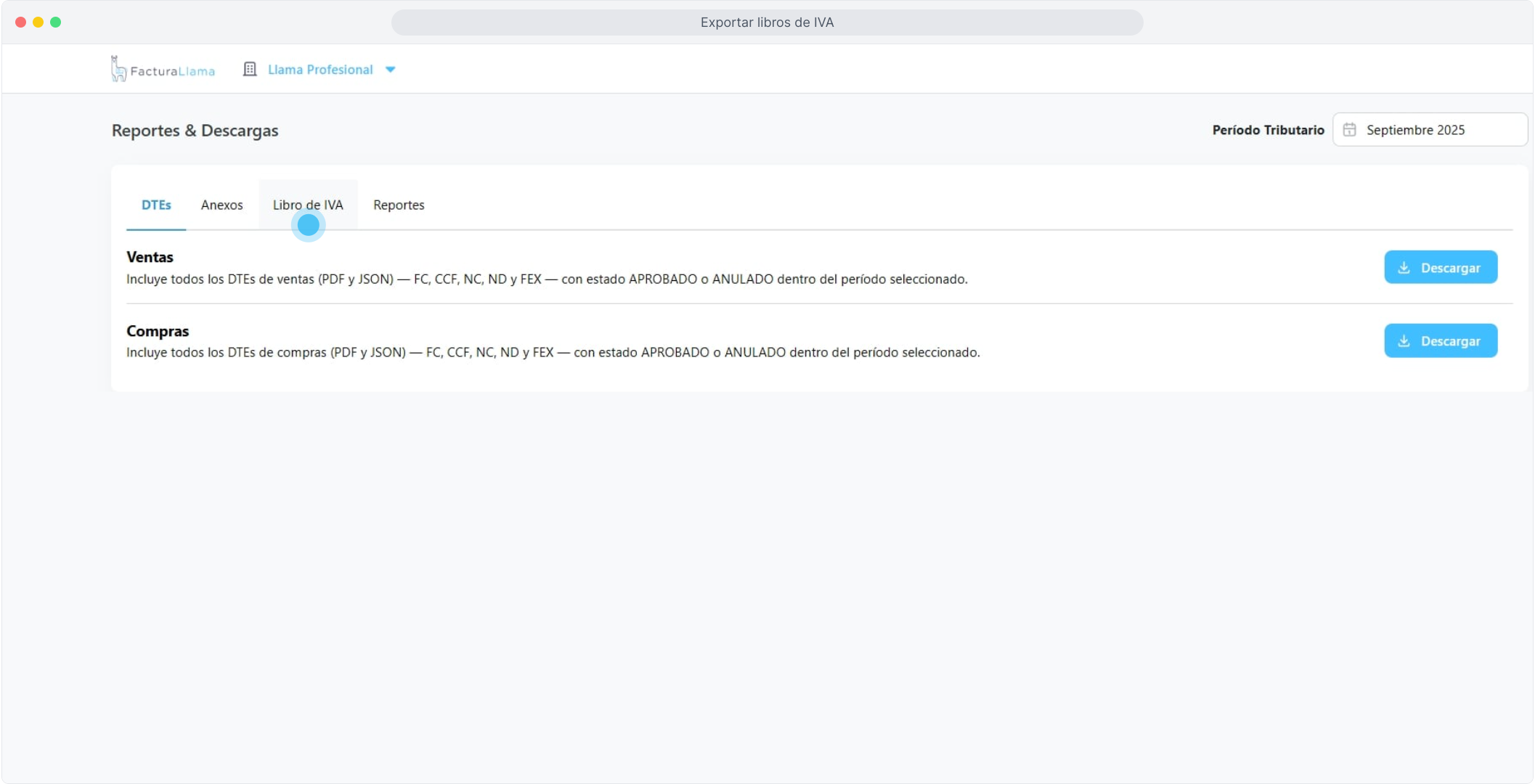This screenshot has height=784, width=1535.
Task: Download the Compras DTEs package
Action: [1440, 340]
